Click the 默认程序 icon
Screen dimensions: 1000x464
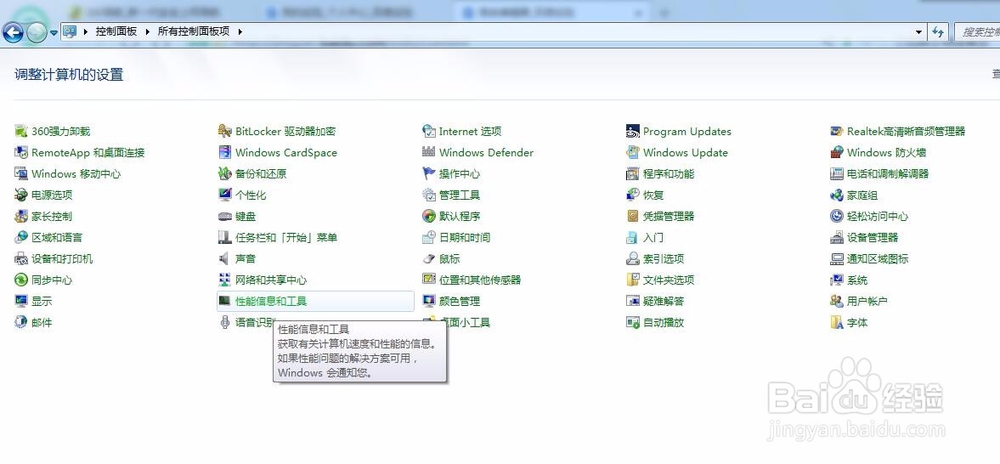[429, 216]
